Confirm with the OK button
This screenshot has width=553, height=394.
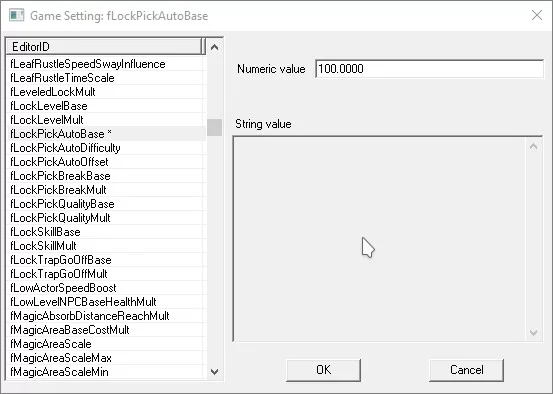pyautogui.click(x=323, y=370)
